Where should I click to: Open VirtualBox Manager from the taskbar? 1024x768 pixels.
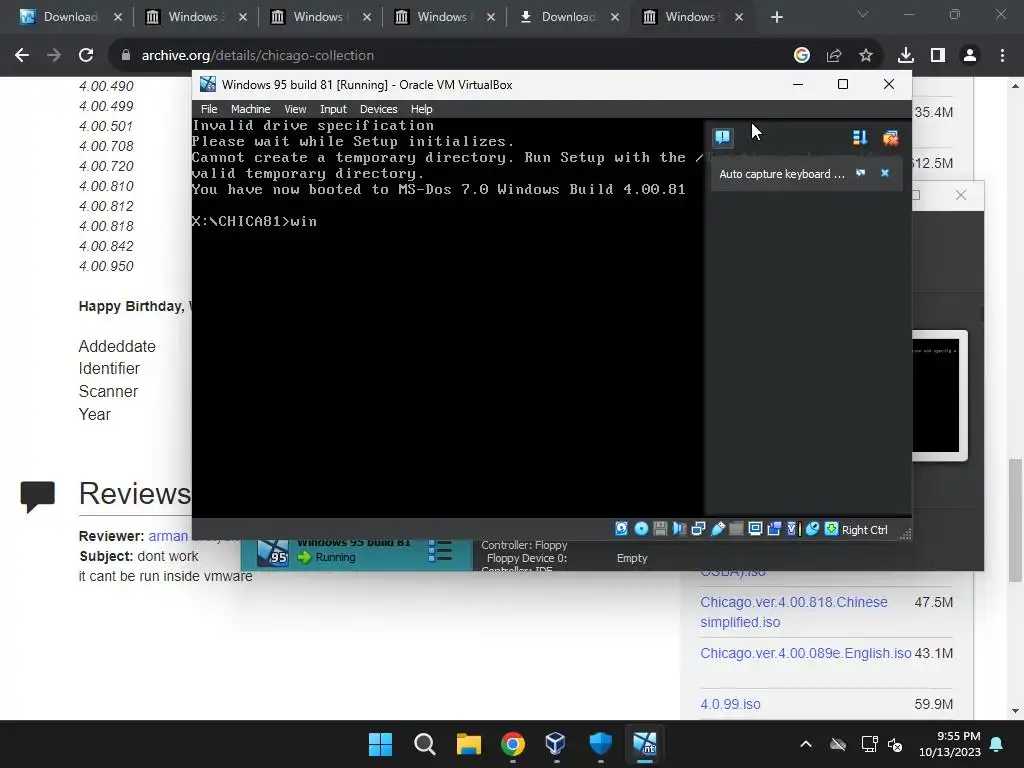pyautogui.click(x=556, y=744)
